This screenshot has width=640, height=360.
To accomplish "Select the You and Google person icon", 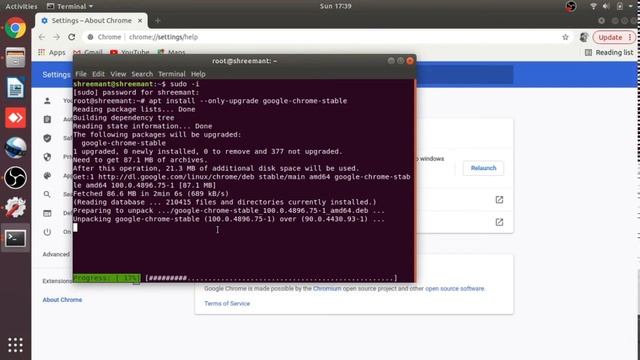I will 47,100.
